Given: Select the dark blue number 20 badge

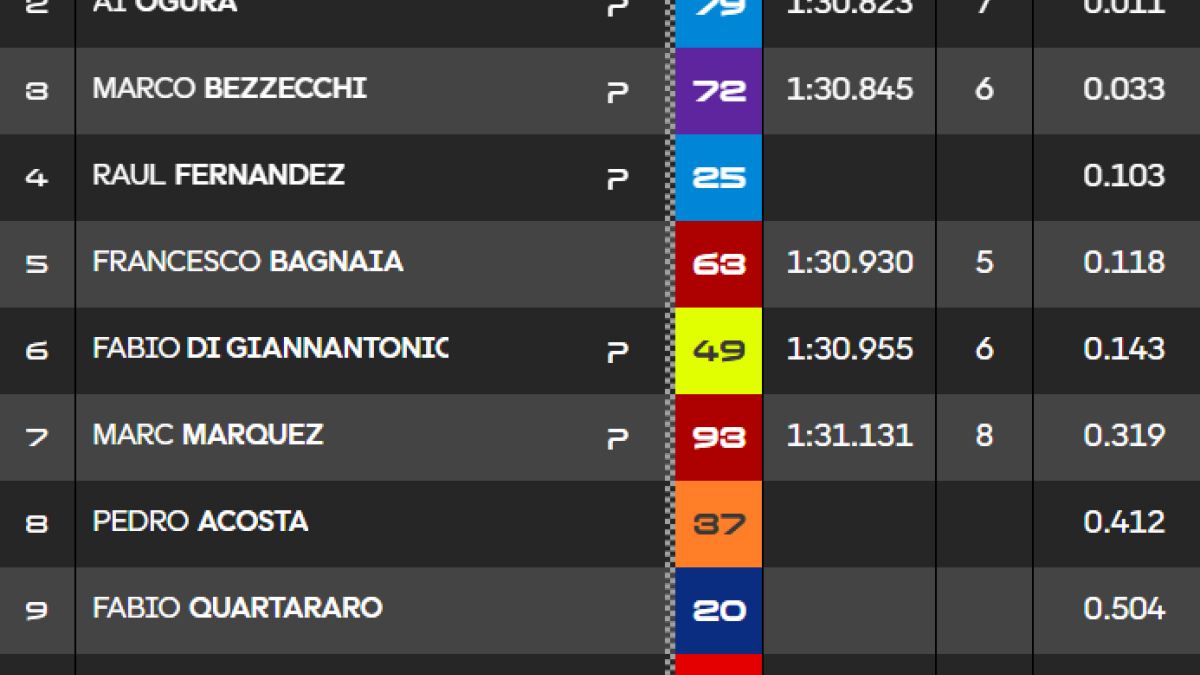Looking at the screenshot, I should 719,610.
